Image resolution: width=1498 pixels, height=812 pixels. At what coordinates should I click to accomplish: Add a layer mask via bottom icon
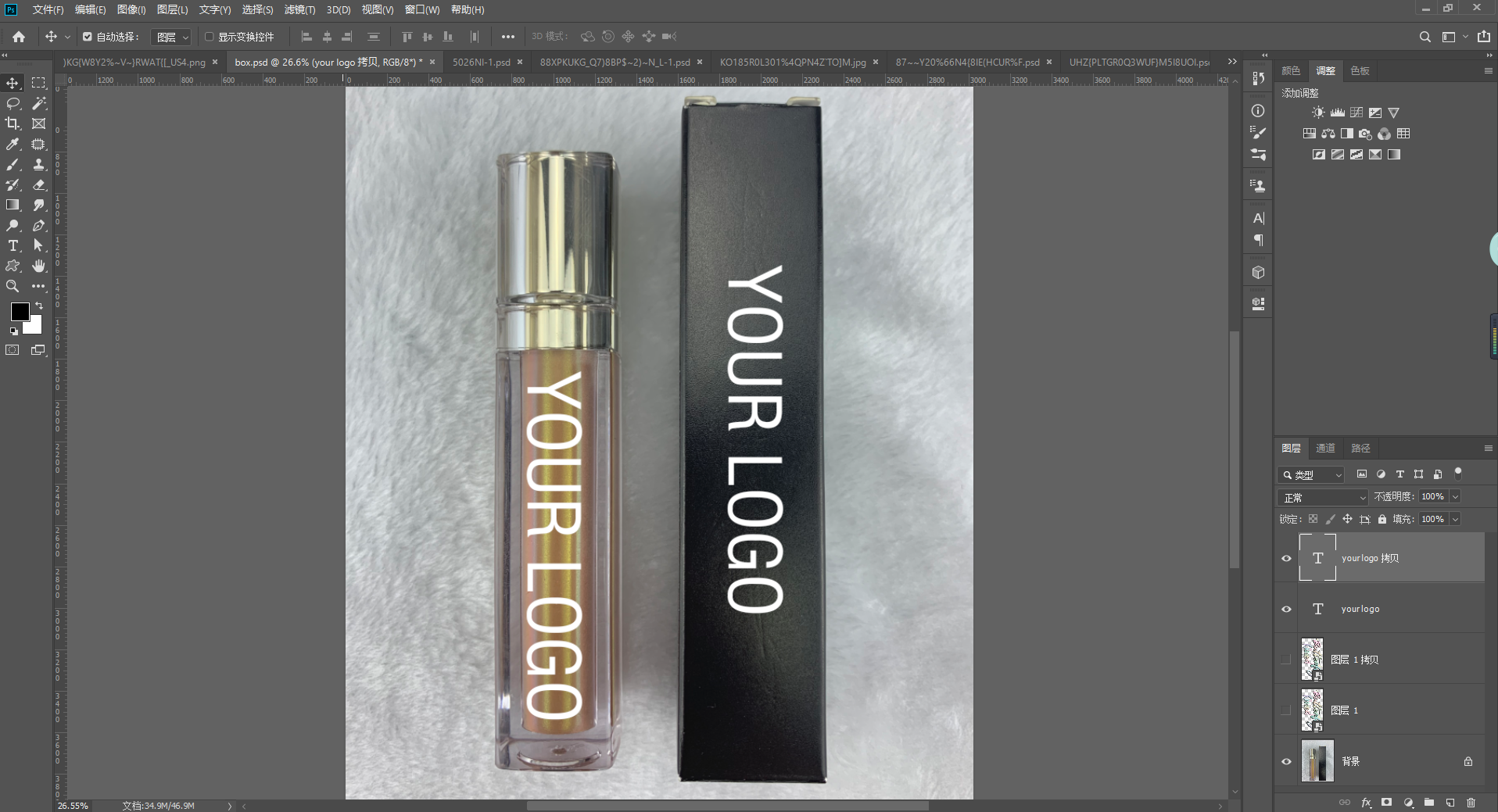pyautogui.click(x=1386, y=803)
